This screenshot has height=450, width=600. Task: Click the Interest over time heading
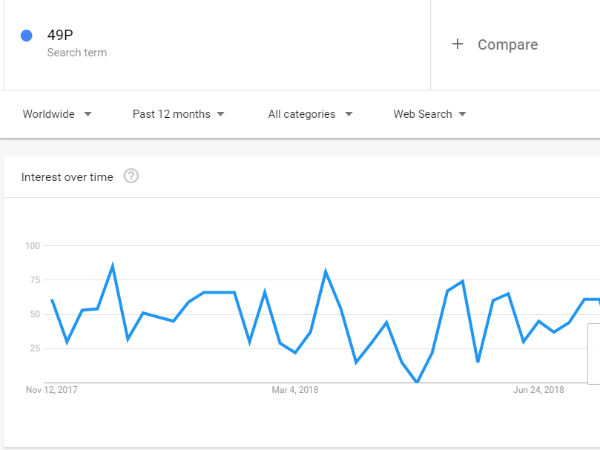[69, 176]
